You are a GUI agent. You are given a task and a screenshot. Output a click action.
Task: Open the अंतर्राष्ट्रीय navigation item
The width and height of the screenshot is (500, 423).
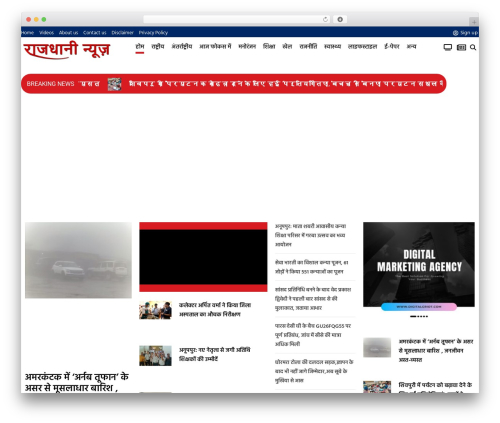point(182,47)
